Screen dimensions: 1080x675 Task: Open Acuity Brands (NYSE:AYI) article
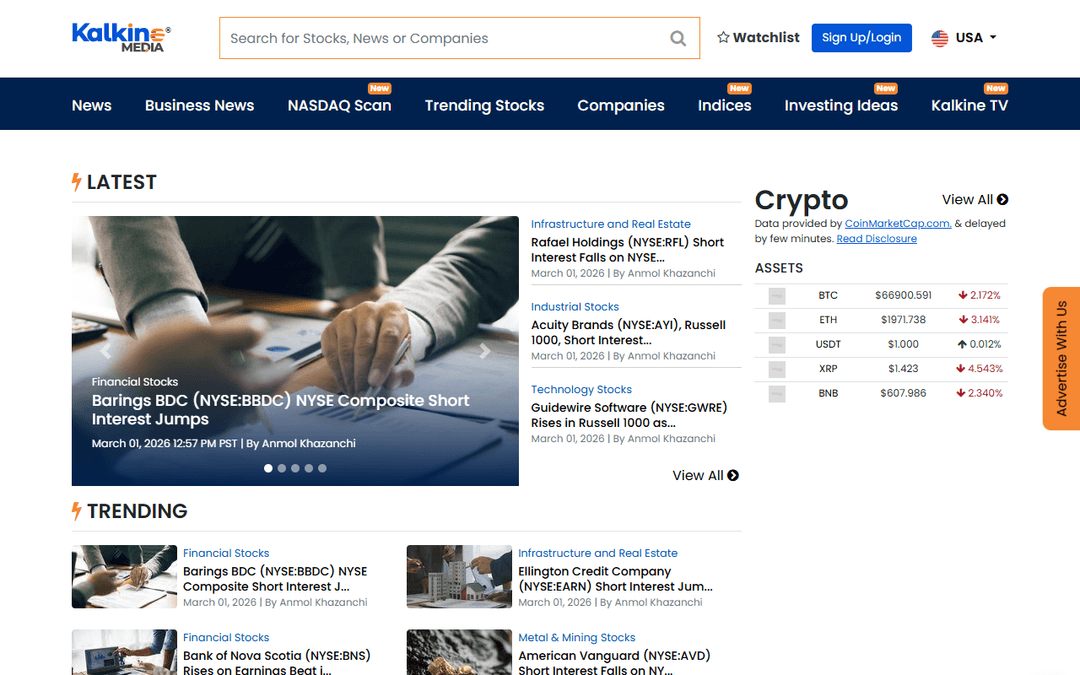point(628,332)
